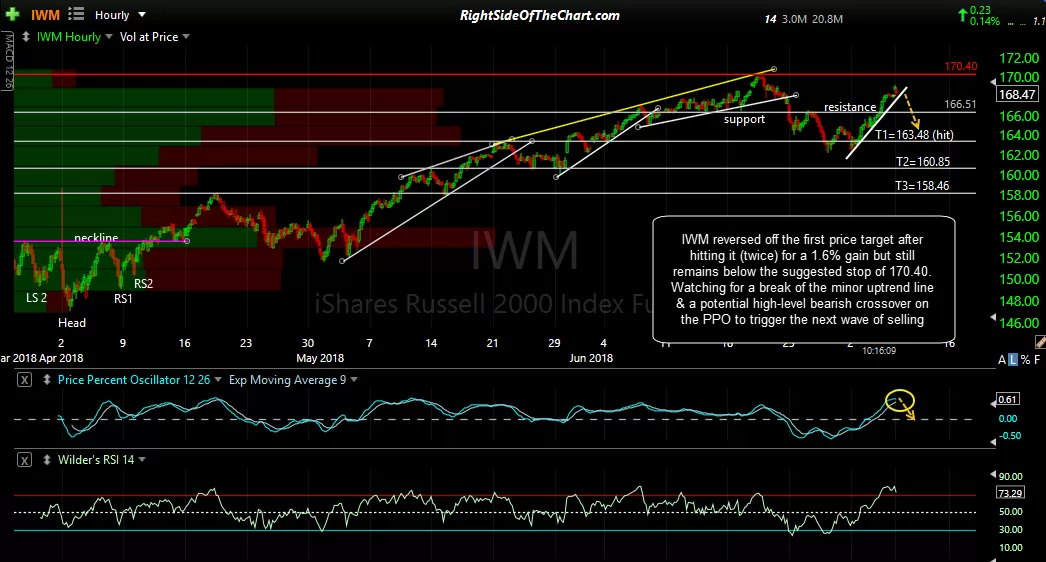The image size is (1046, 562).
Task: Click the IWM commentary text note
Action: (x=803, y=280)
